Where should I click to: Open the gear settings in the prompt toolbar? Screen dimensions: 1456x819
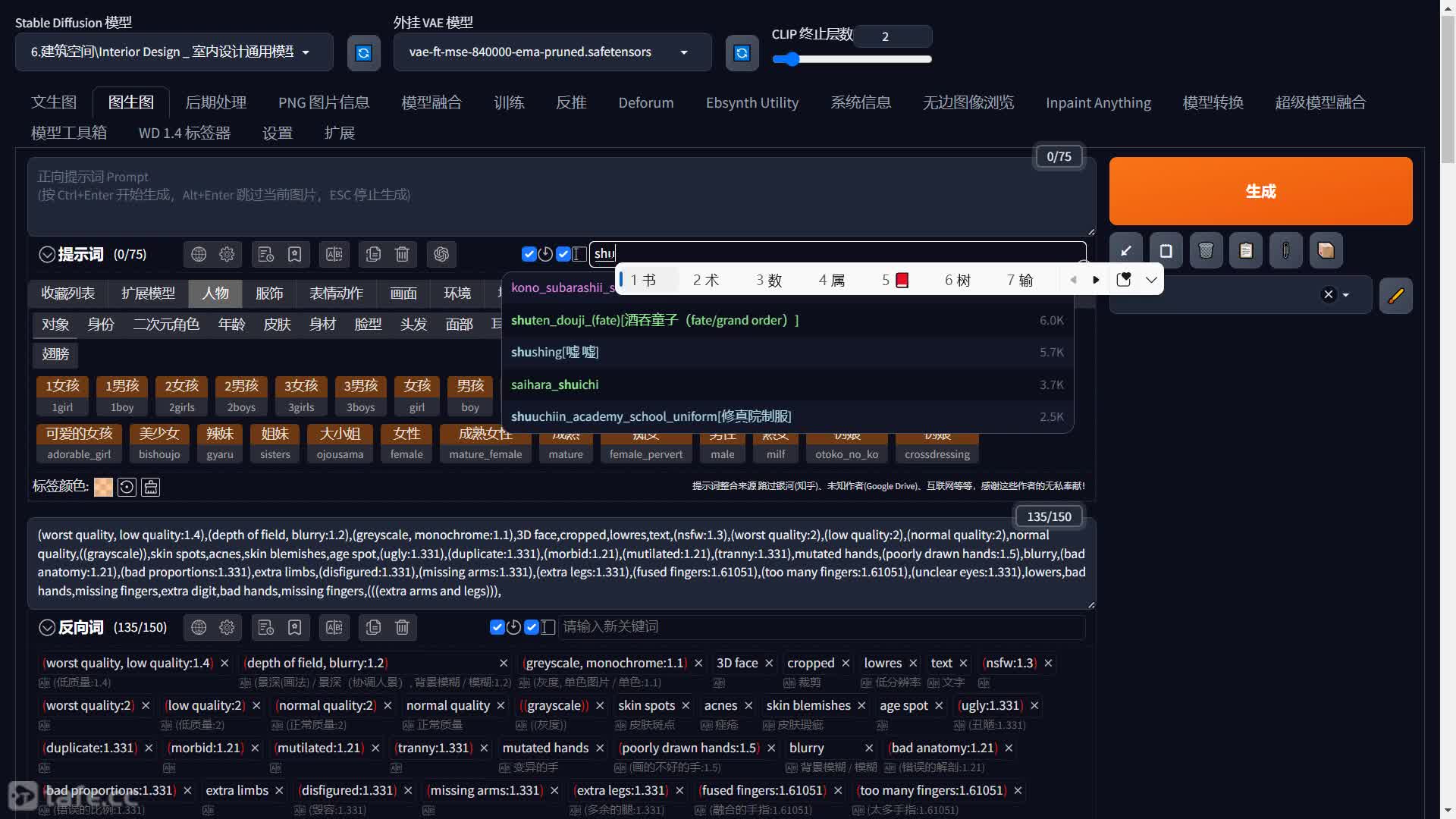227,255
